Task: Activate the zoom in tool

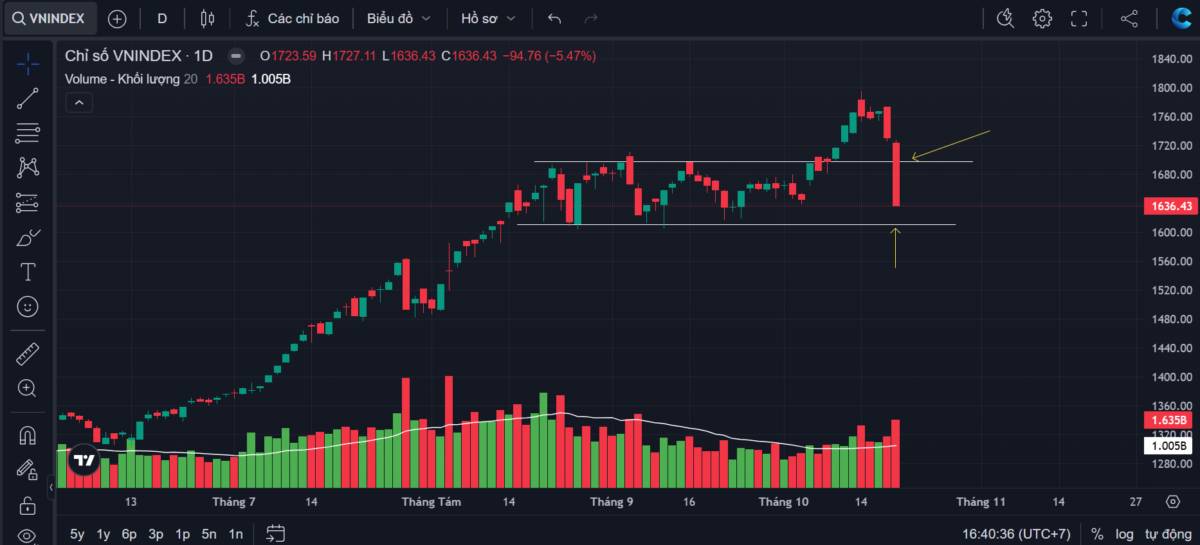Action: 27,388
